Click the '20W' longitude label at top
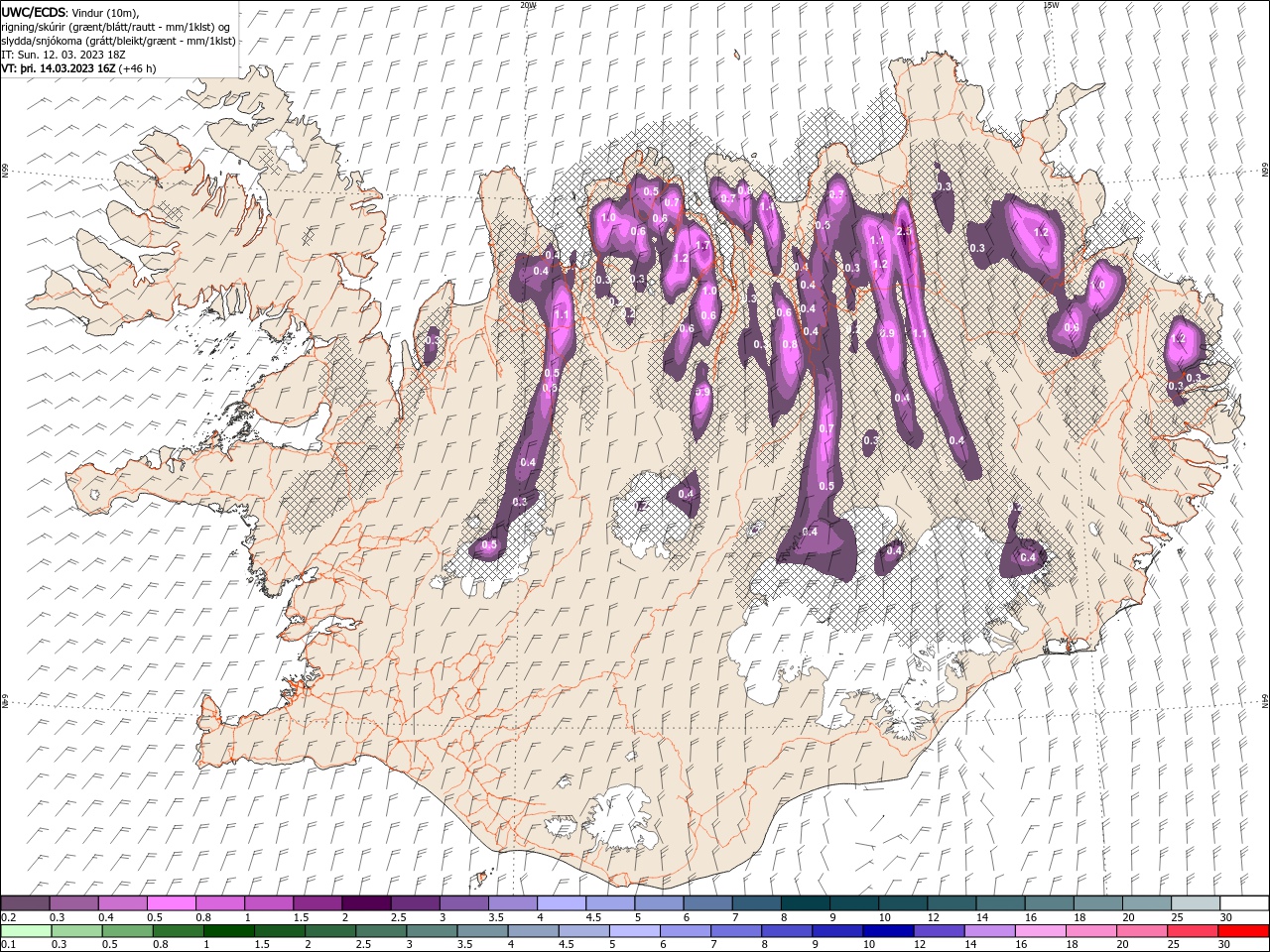1270x952 pixels. coord(528,5)
